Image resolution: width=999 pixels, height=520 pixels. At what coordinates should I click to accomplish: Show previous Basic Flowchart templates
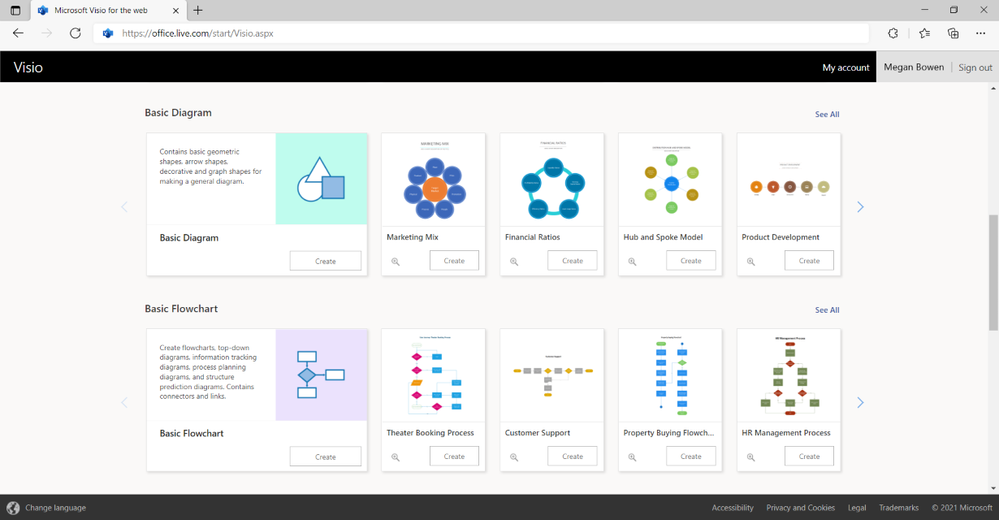point(124,403)
